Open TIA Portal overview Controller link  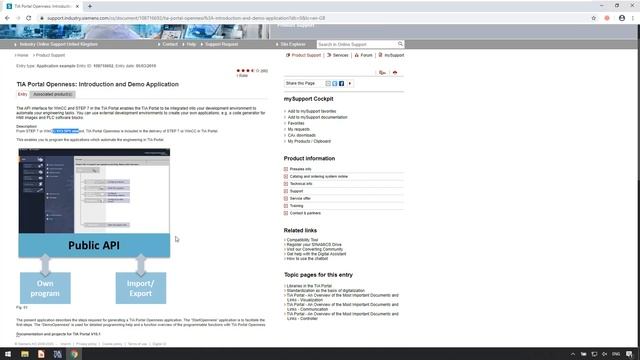(x=342, y=316)
